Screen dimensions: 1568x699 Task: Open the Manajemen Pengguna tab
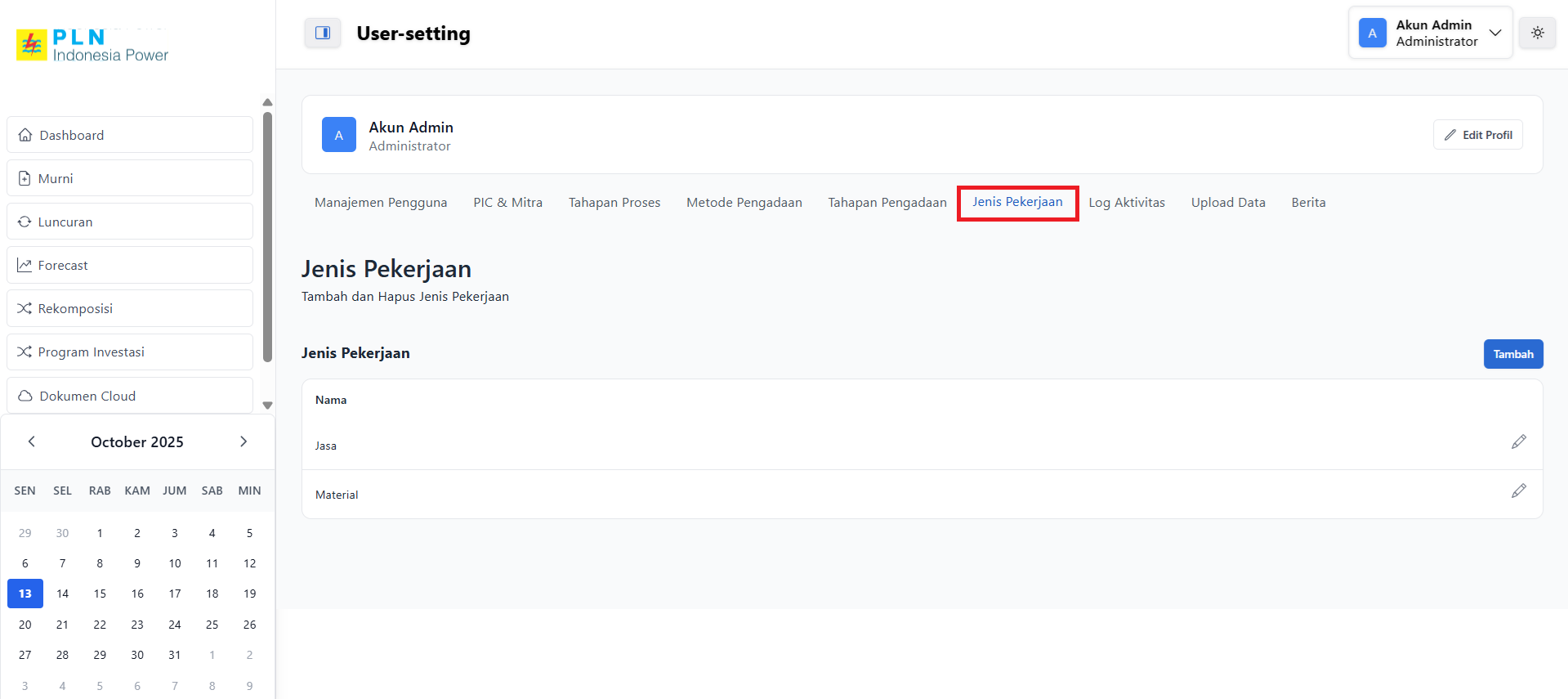[381, 203]
